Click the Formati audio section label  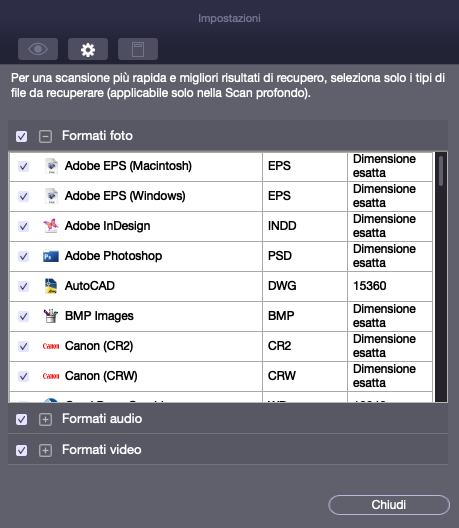[x=102, y=419]
